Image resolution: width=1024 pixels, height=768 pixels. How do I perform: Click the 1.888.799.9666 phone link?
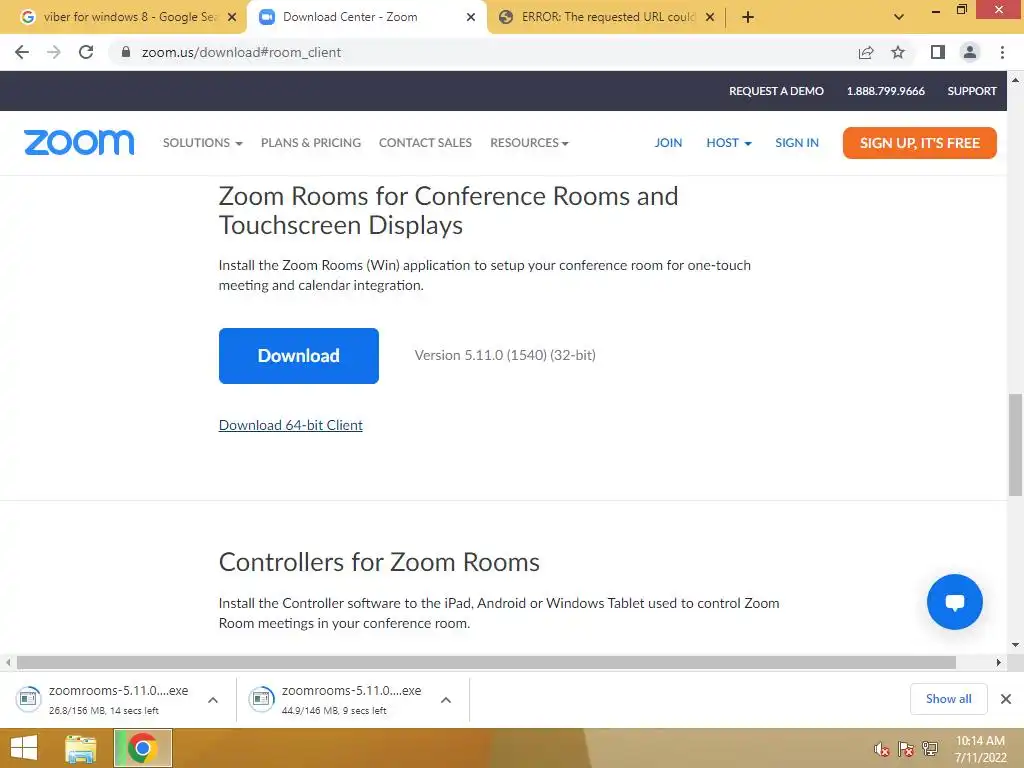pos(886,91)
